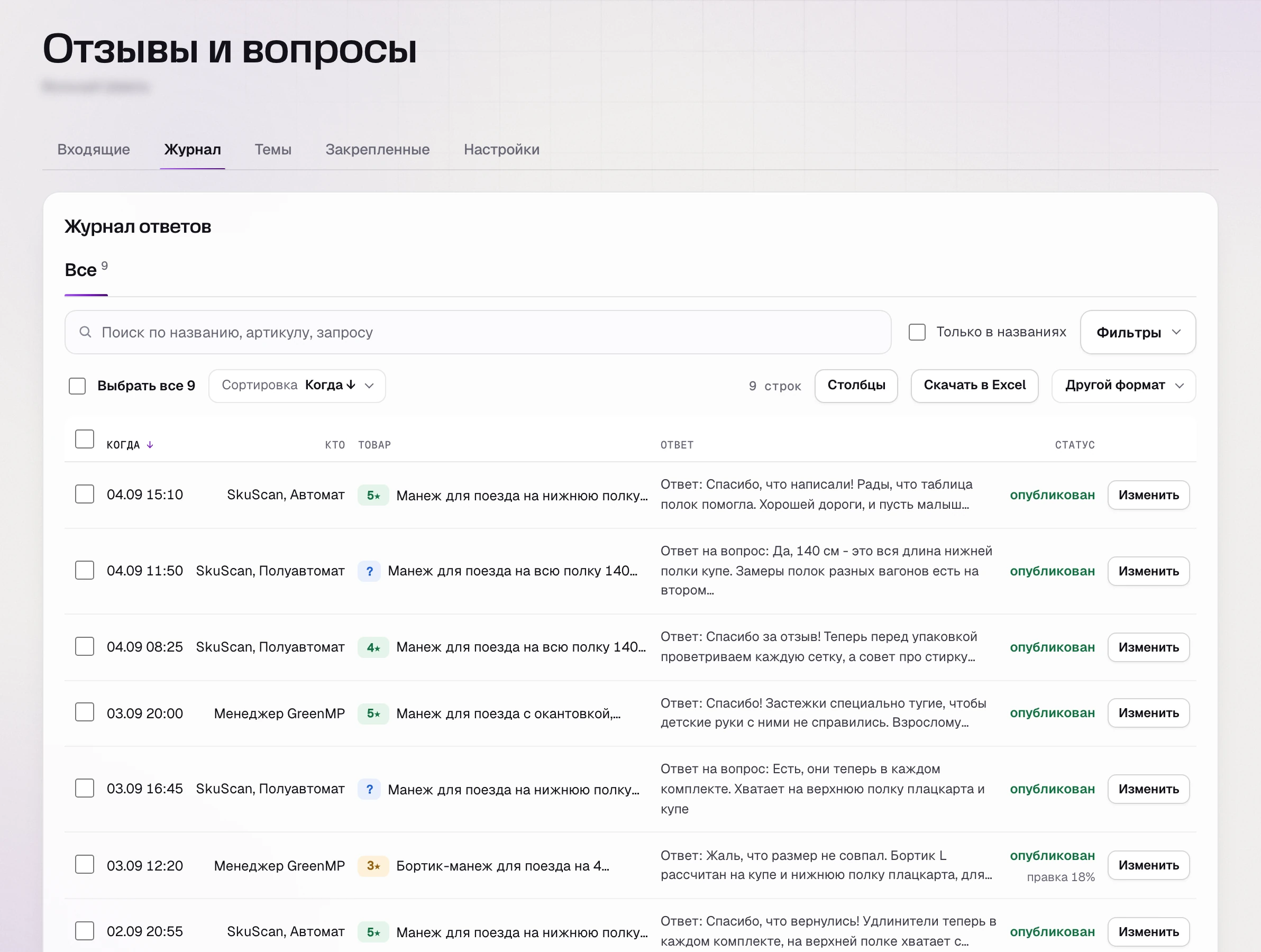Click the 5★ badge in 02.09 20:55 row
The width and height of the screenshot is (1261, 952).
(373, 932)
